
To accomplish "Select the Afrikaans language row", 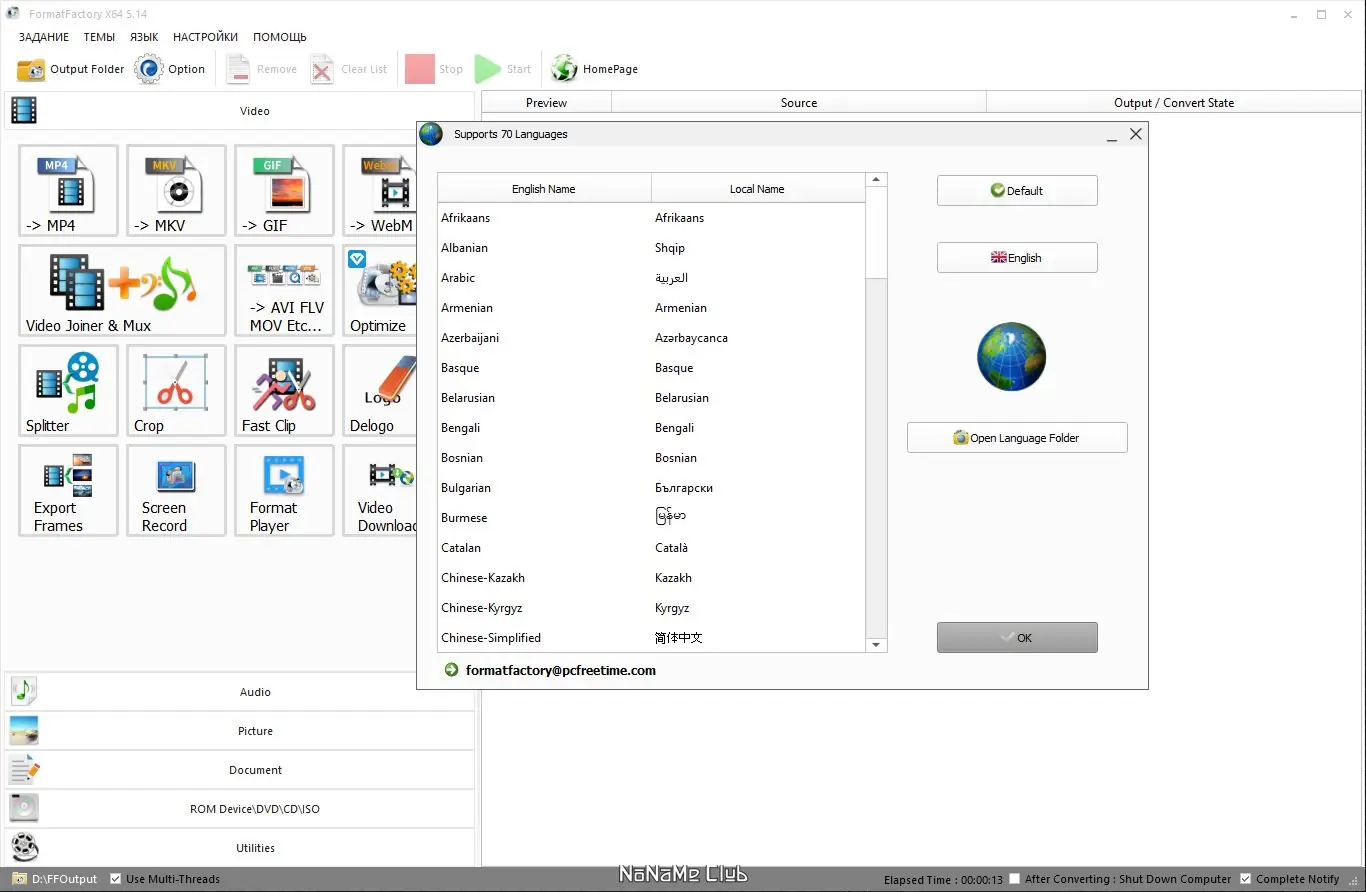I will pos(651,218).
